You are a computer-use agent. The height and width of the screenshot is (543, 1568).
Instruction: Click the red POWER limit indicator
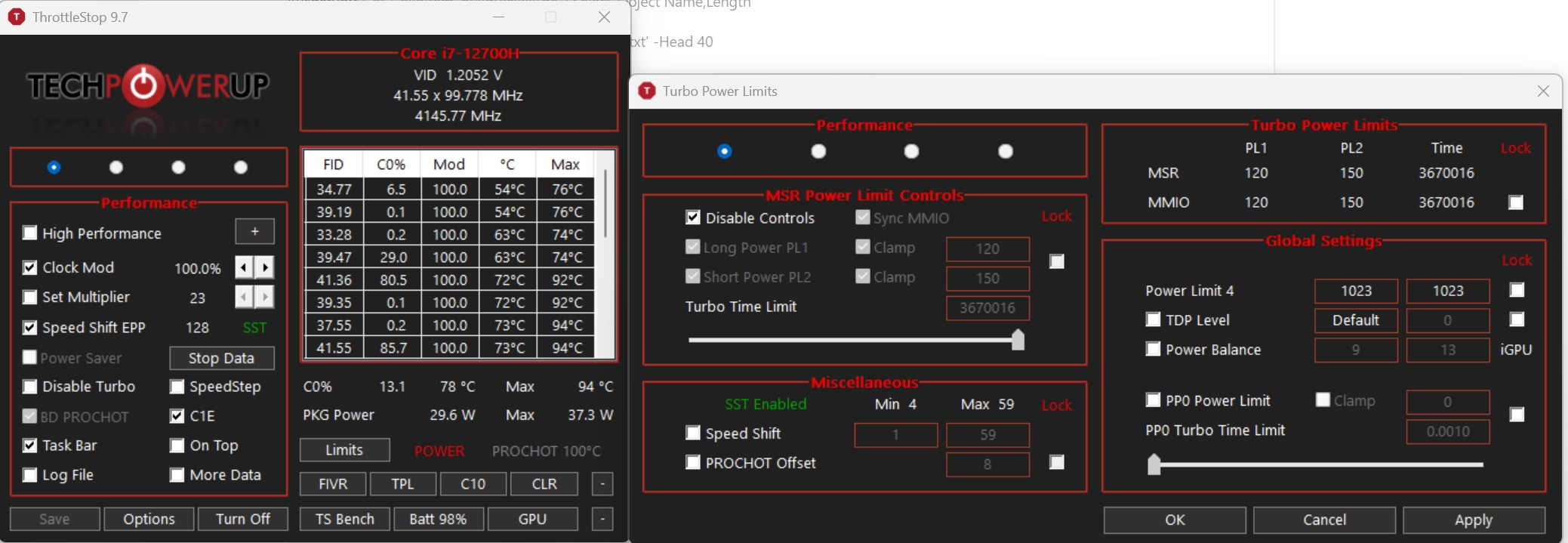click(439, 451)
